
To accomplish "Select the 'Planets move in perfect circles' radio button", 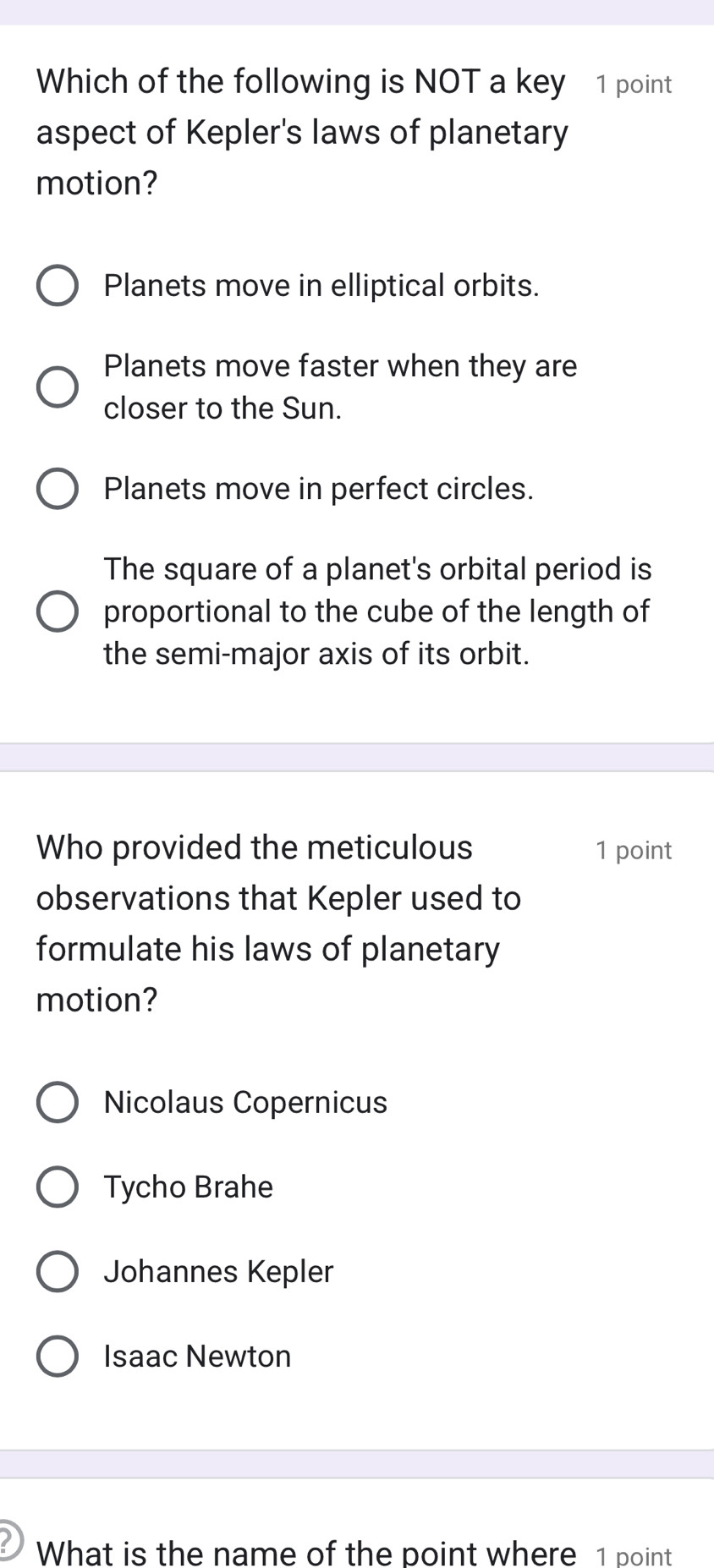I will (x=58, y=489).
